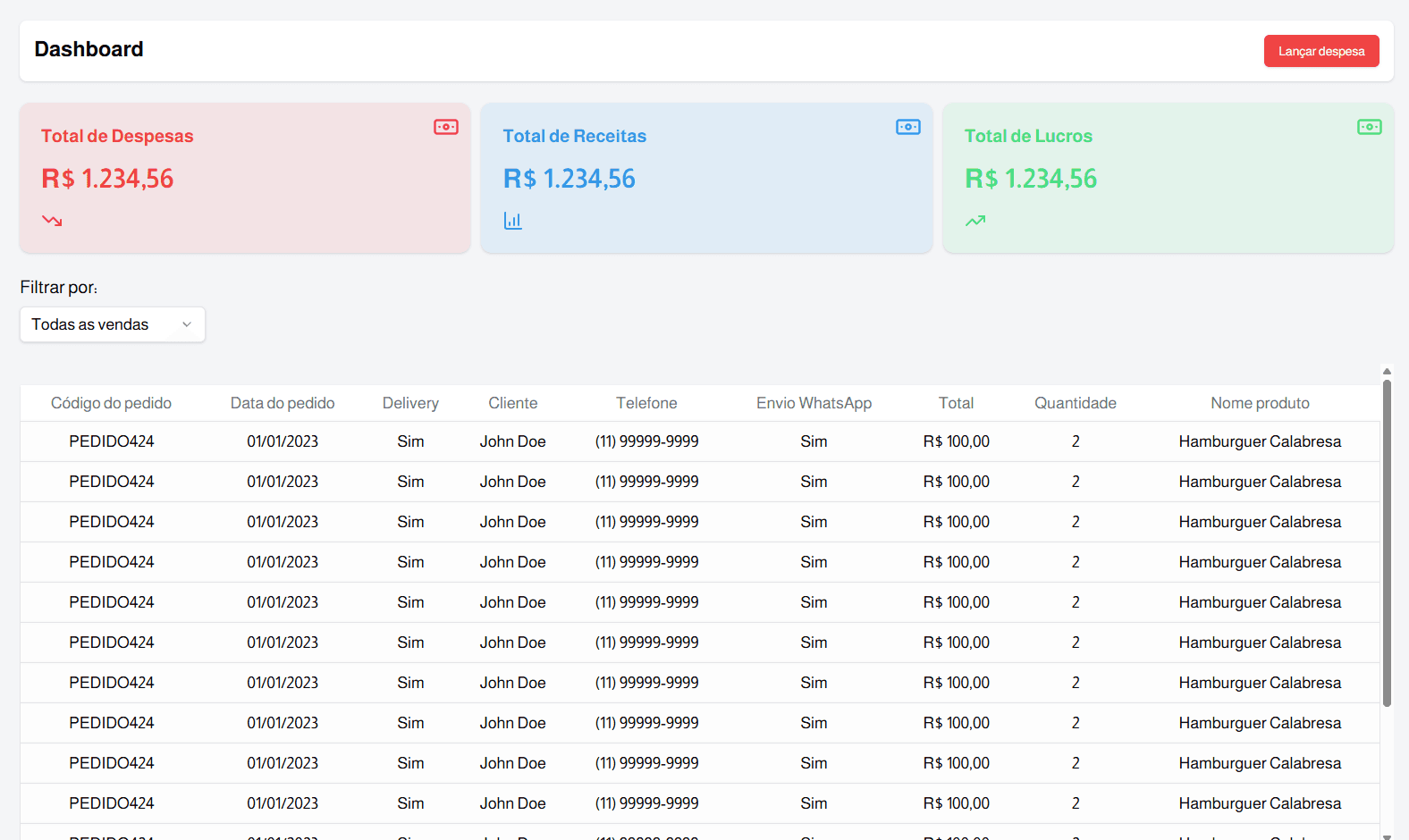Click the Total de Lucros card title
This screenshot has width=1409, height=840.
(x=1028, y=136)
